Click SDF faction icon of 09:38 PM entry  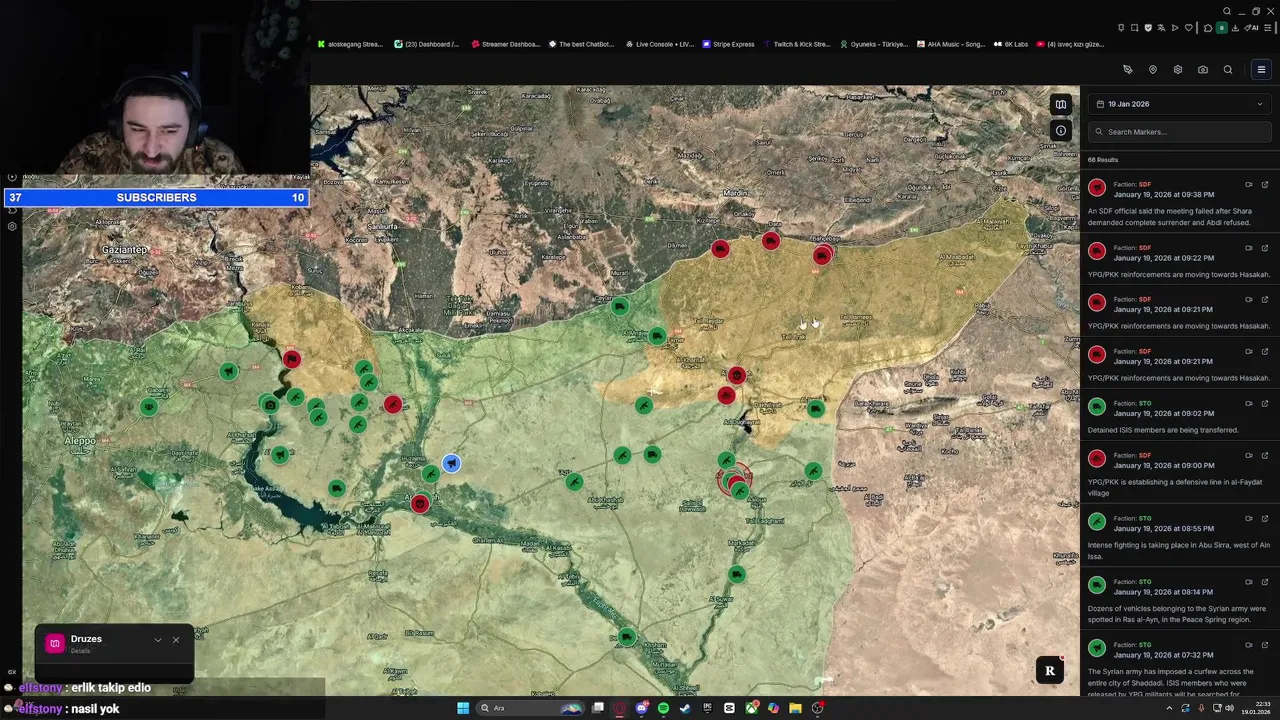(x=1097, y=188)
